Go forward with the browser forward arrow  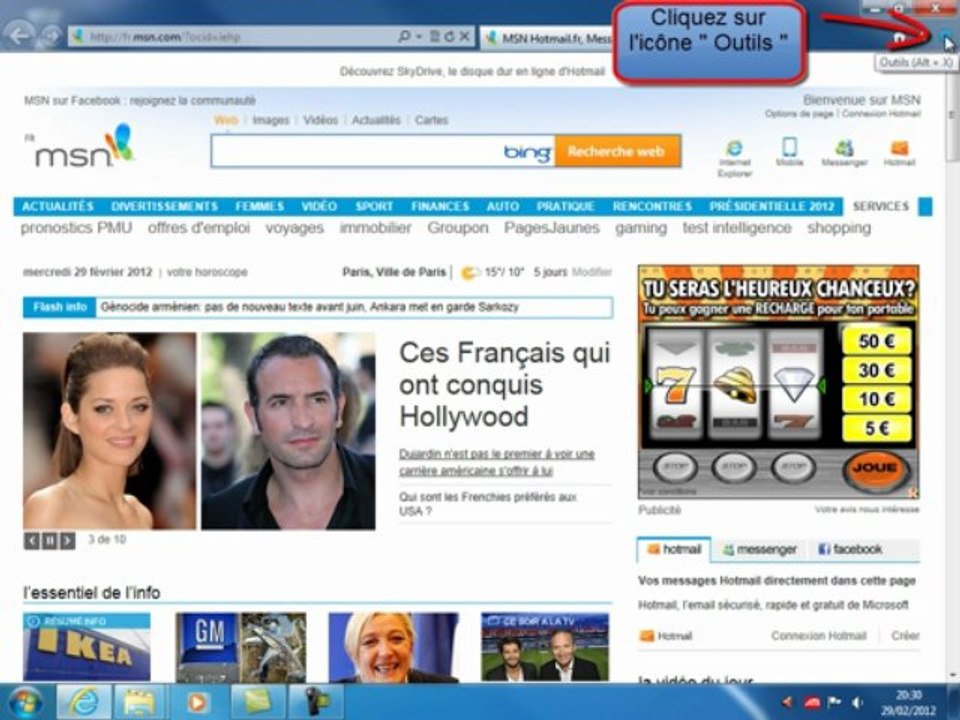point(53,36)
